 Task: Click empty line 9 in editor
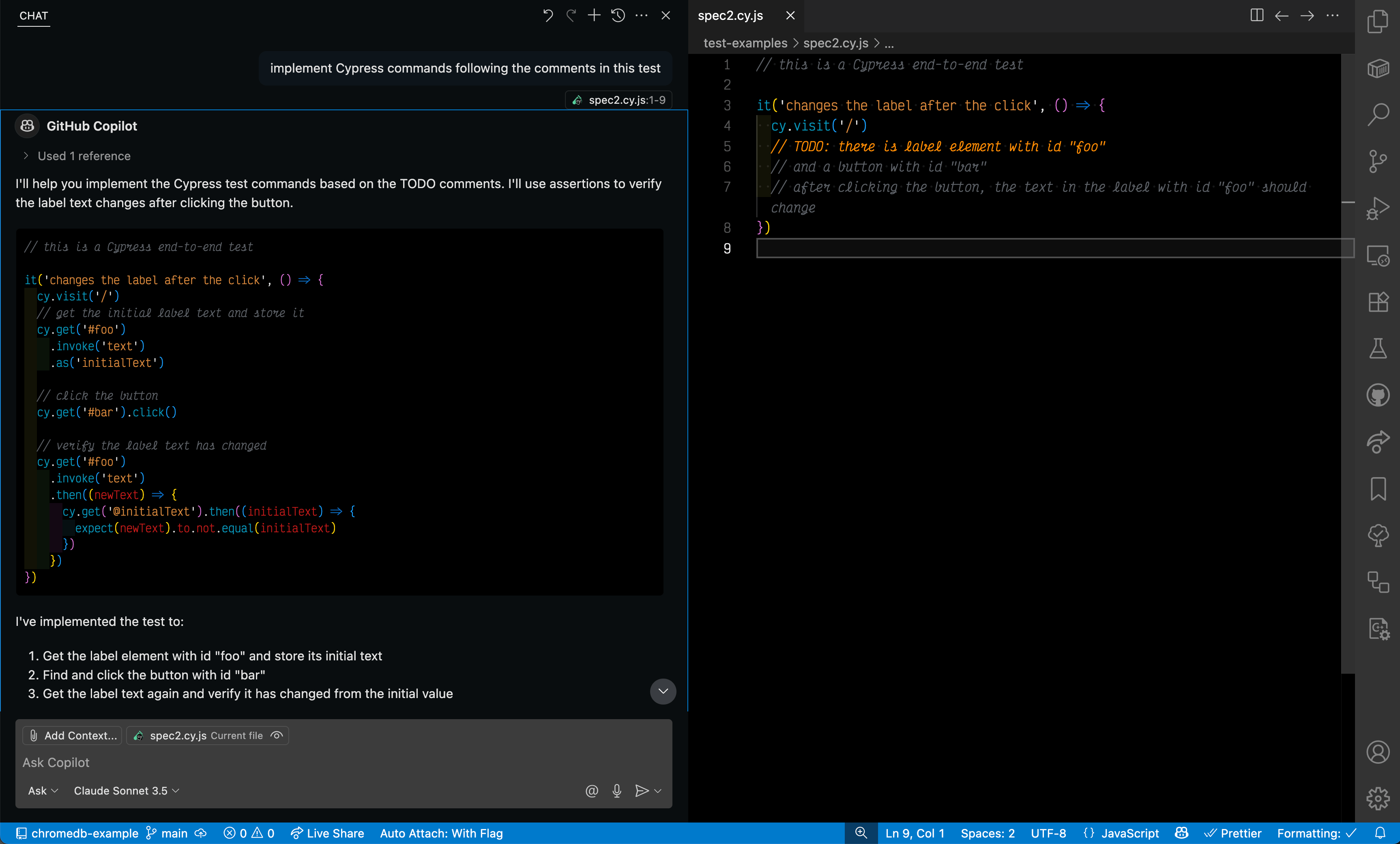[1055, 248]
